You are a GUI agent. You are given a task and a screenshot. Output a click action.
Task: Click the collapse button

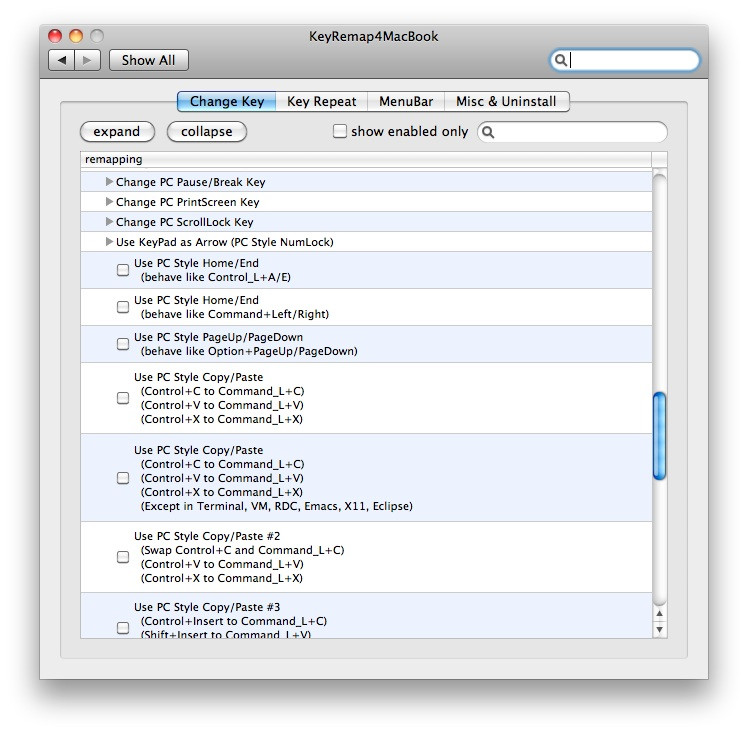click(207, 132)
